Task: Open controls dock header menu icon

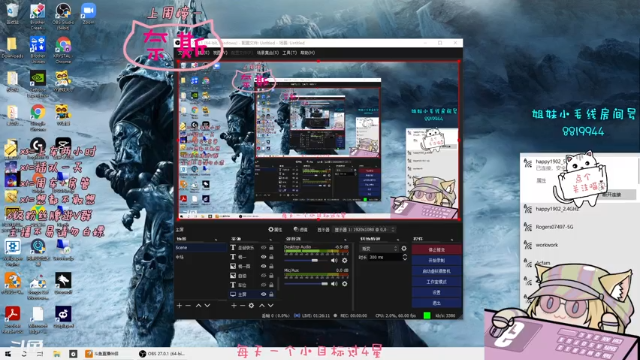Action: click(452, 239)
